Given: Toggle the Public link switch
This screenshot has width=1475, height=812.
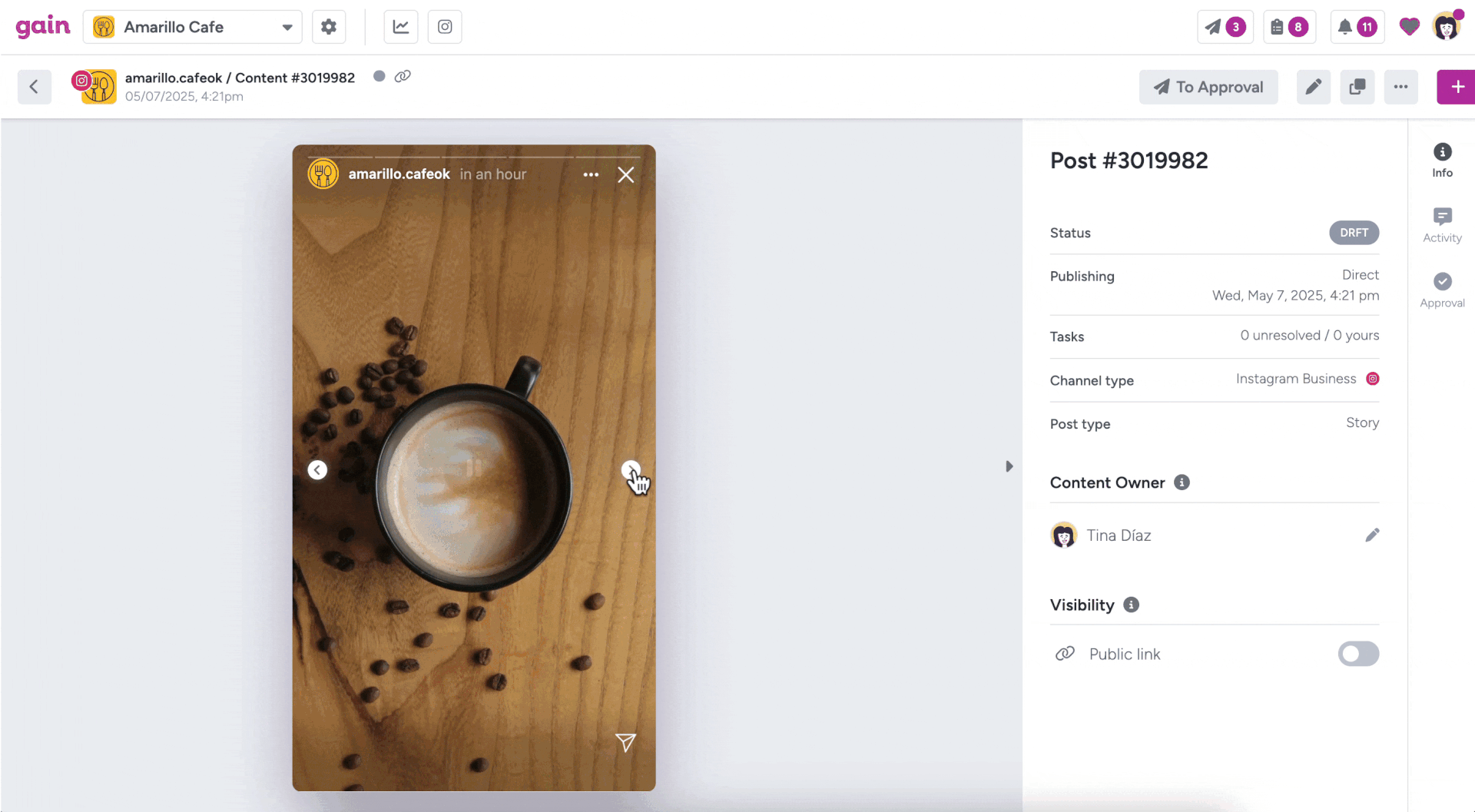Looking at the screenshot, I should [1358, 654].
